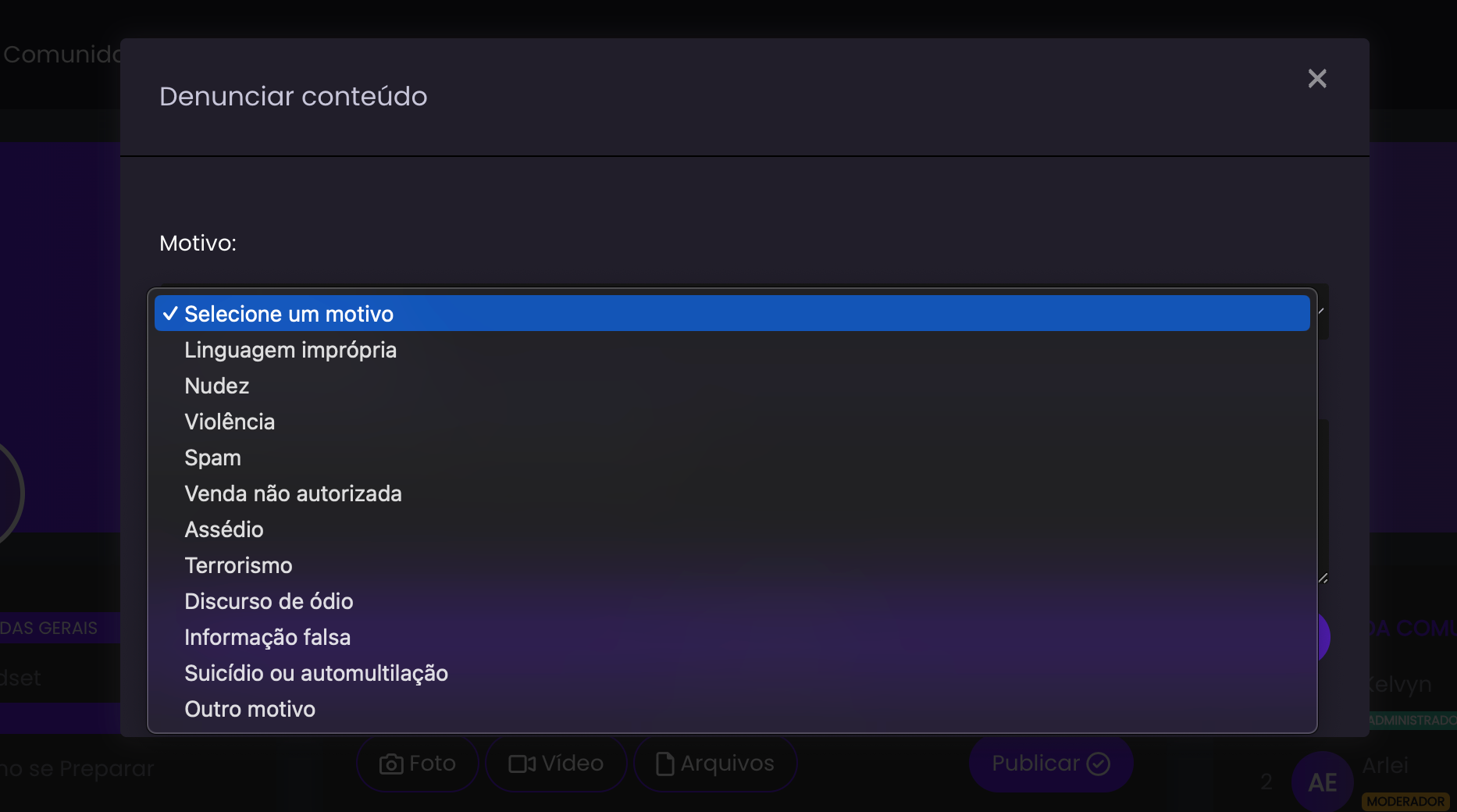Select 'Informação falsa' option
Image resolution: width=1457 pixels, height=812 pixels.
(267, 637)
